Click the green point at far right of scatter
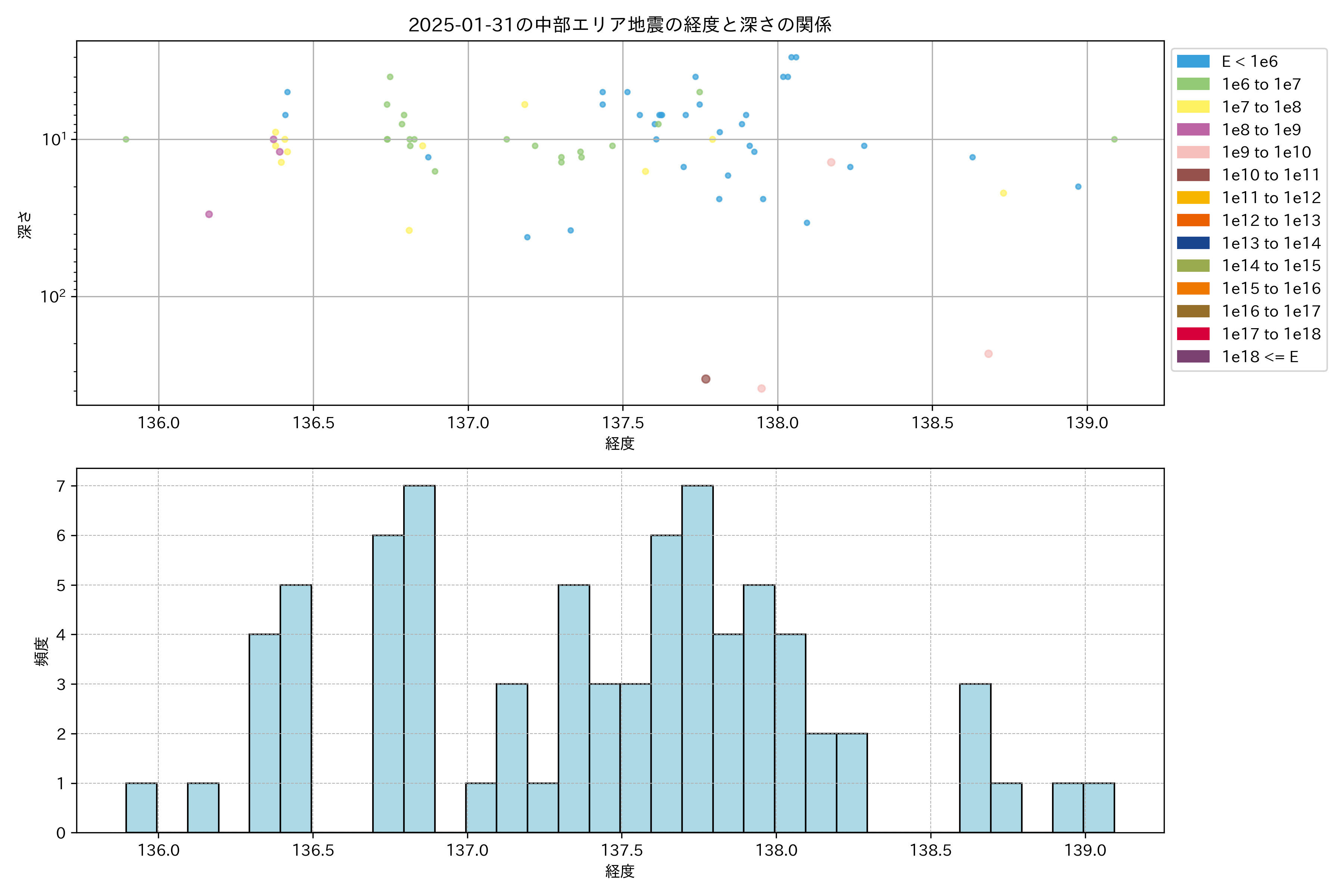 (1114, 139)
